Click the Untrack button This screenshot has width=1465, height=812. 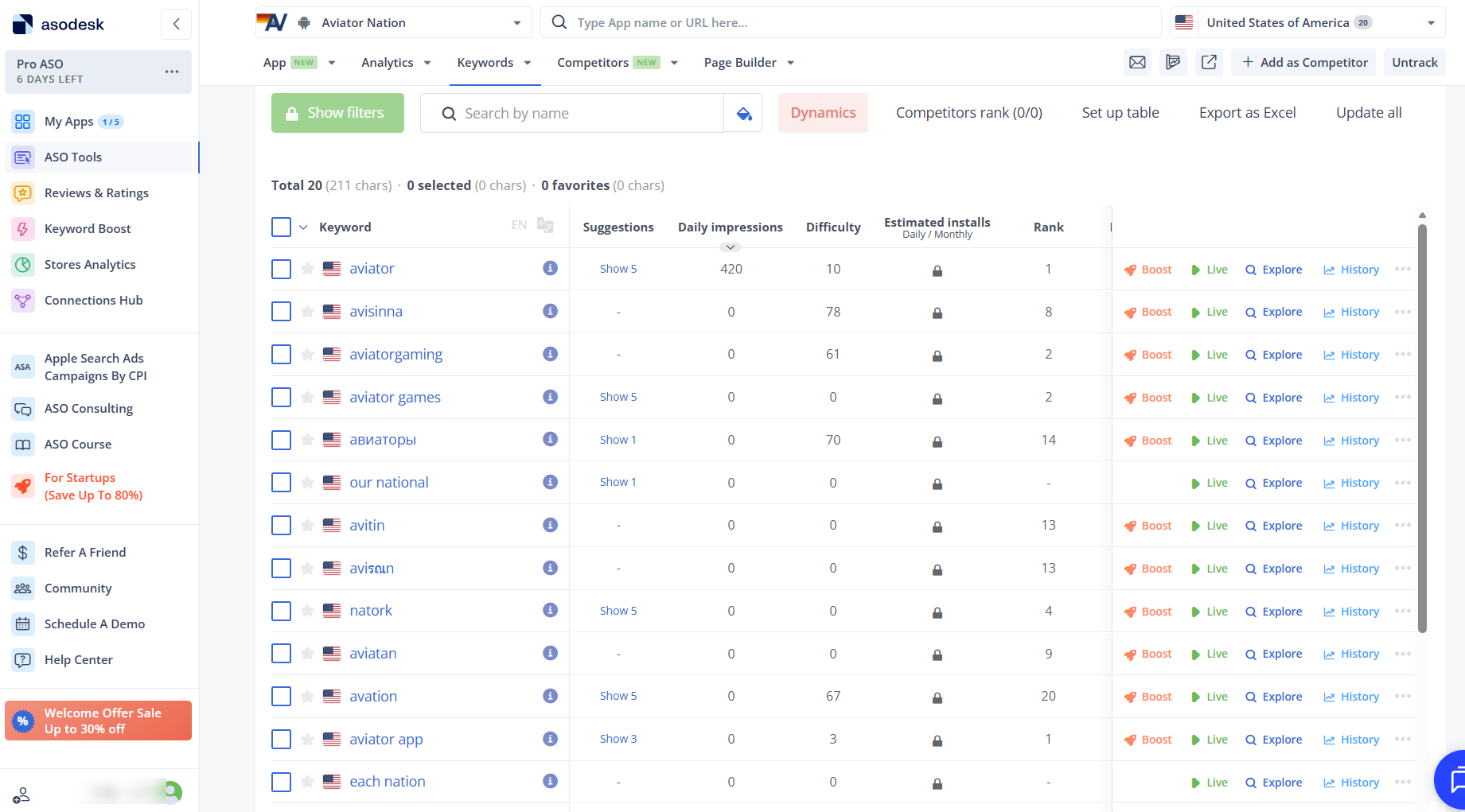[1415, 62]
